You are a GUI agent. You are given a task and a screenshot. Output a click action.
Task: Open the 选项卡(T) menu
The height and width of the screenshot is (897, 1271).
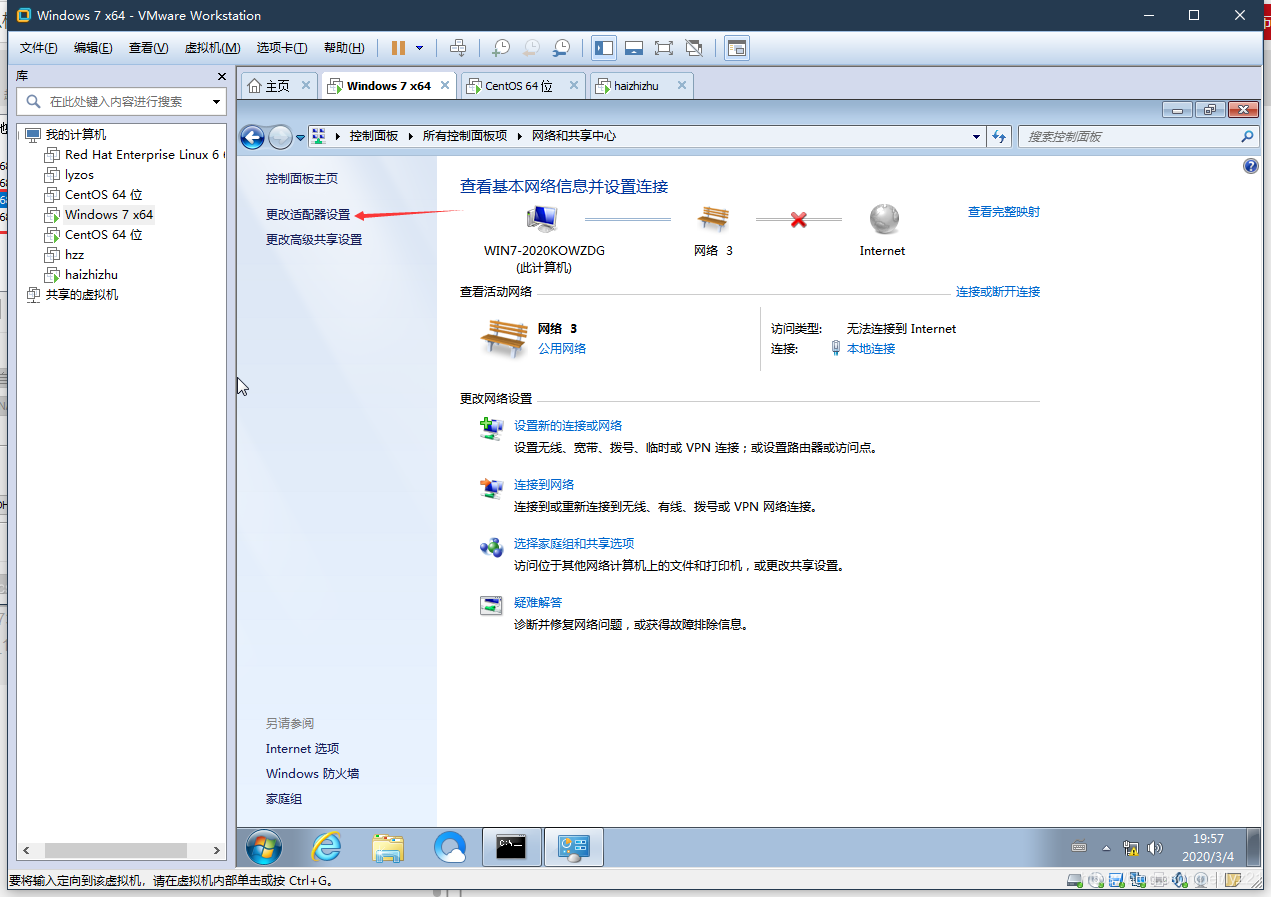pos(282,47)
